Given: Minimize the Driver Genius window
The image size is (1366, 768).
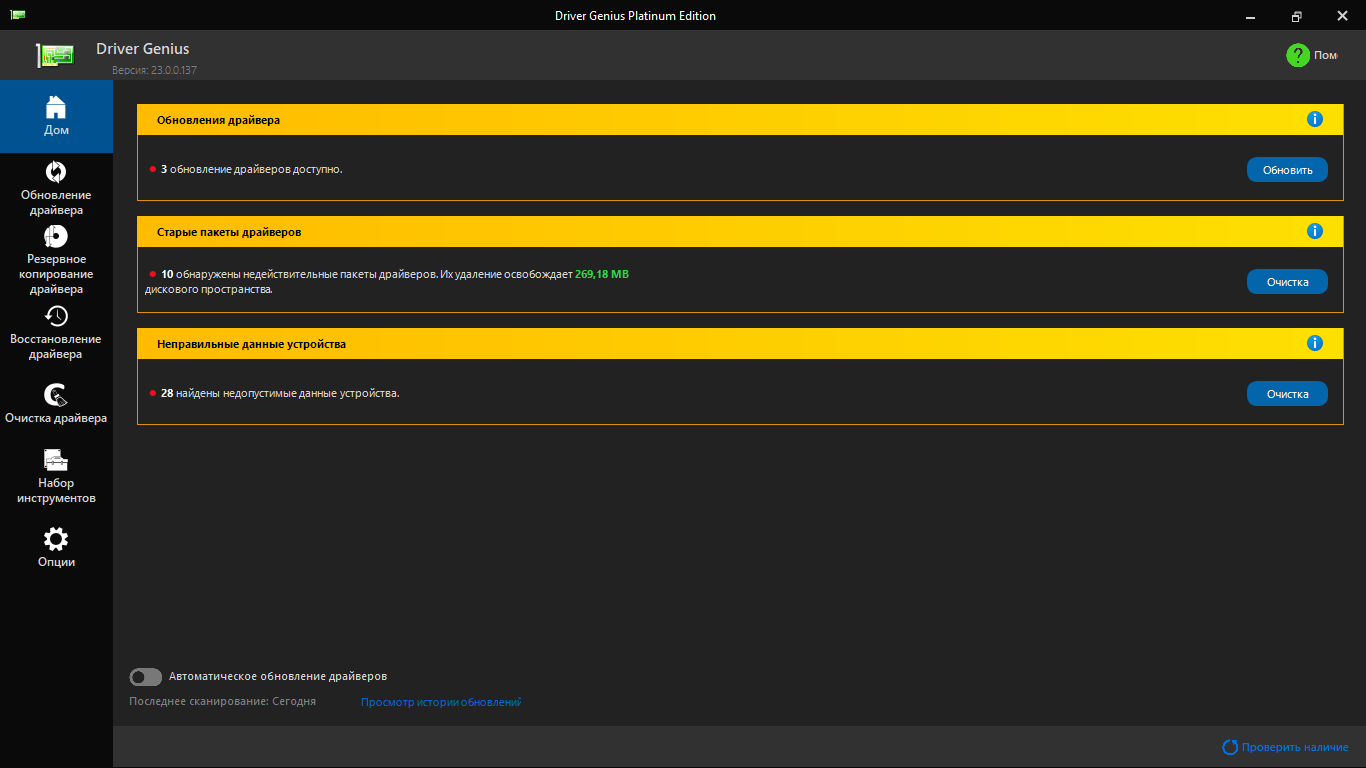Looking at the screenshot, I should (1251, 15).
